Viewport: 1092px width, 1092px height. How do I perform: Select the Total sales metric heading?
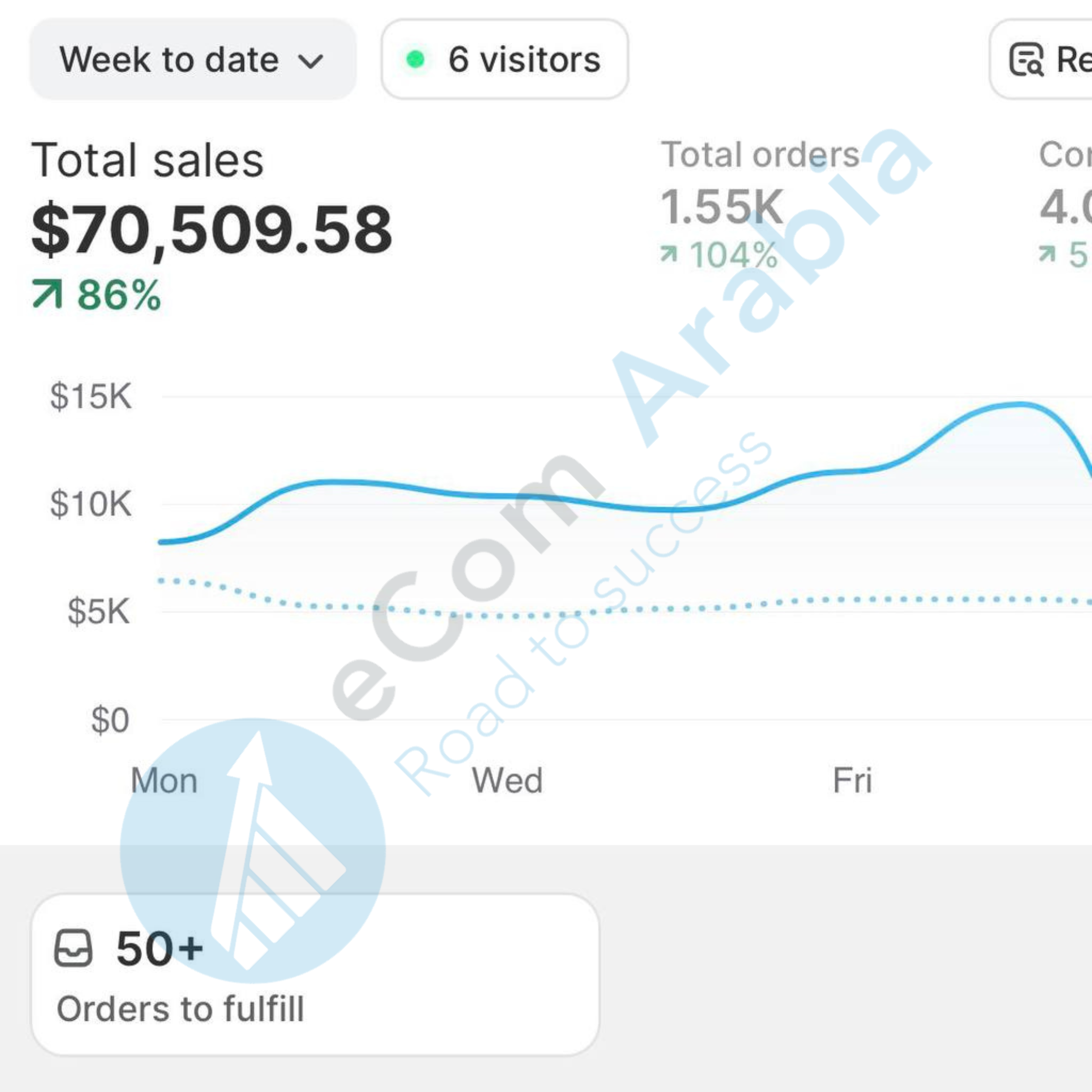[x=147, y=161]
